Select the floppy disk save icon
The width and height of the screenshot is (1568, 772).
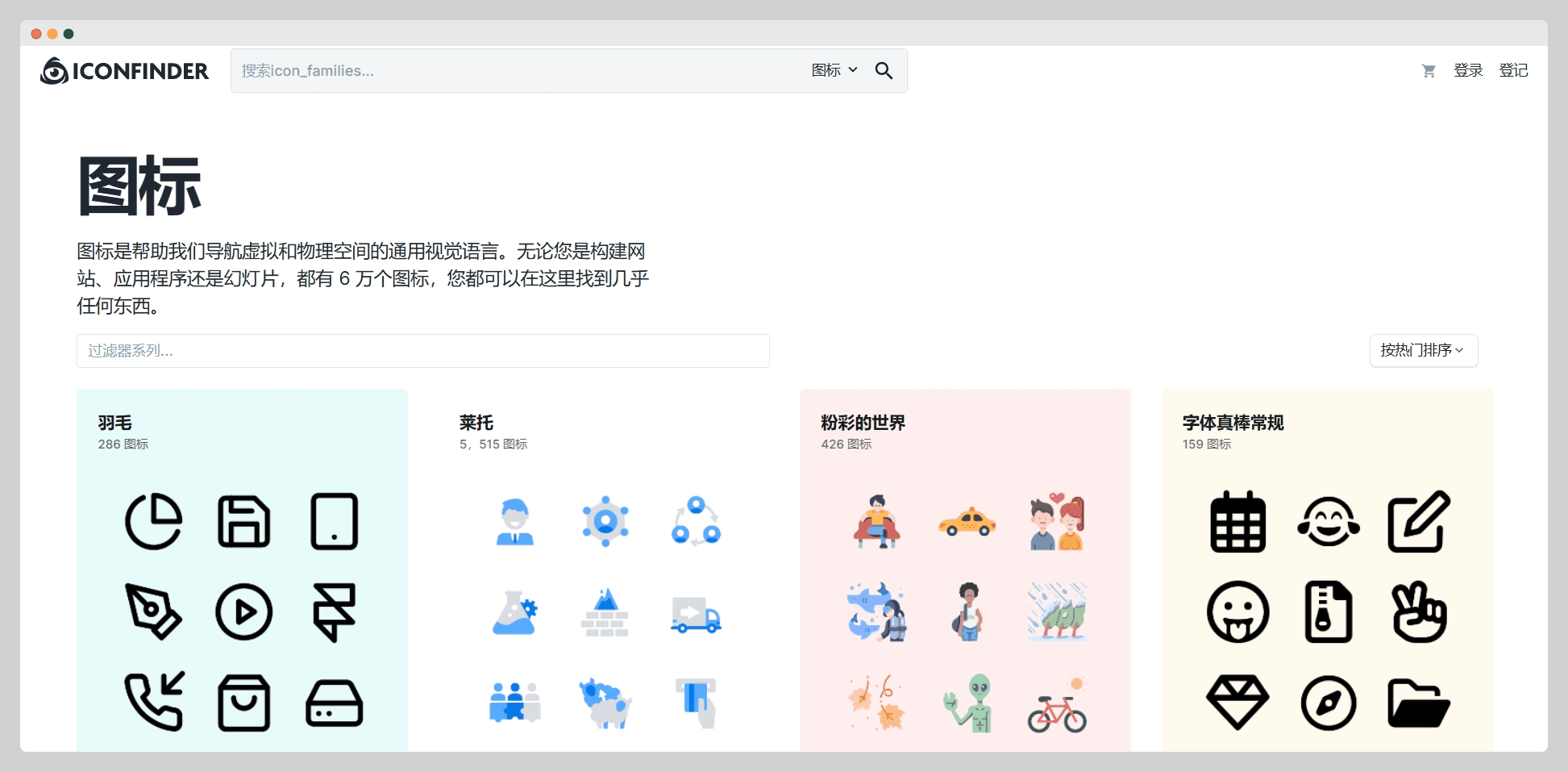tap(243, 522)
